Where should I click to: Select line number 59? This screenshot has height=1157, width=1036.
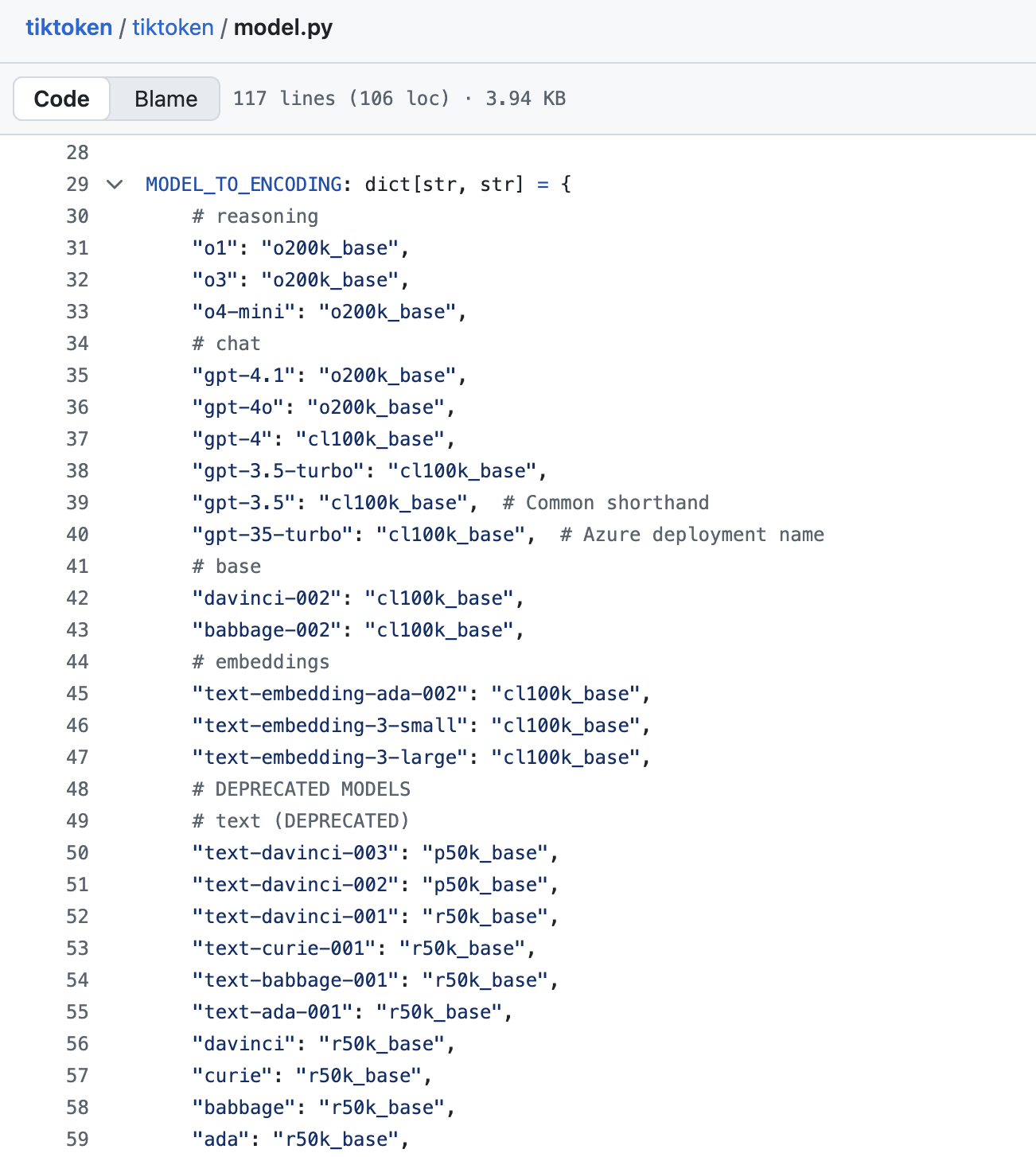click(77, 1139)
